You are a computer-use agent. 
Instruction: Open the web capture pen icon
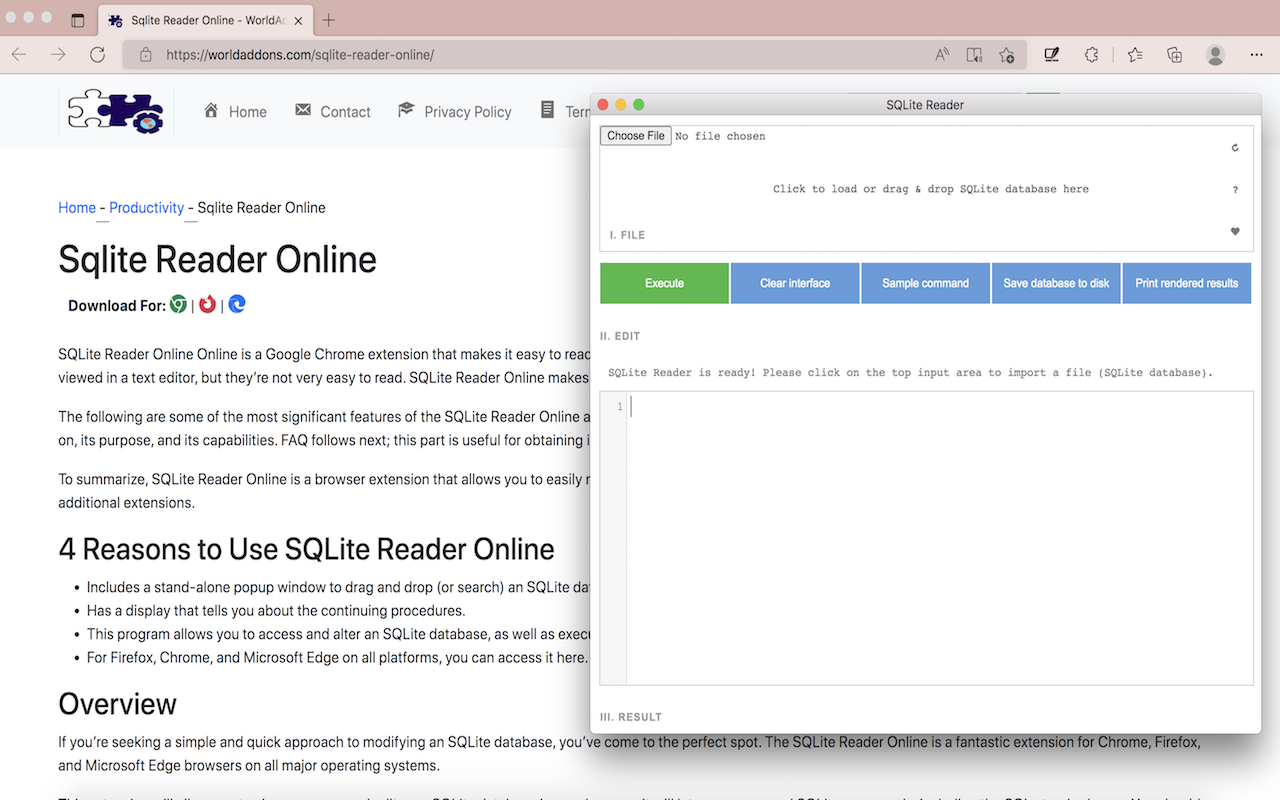[1052, 55]
